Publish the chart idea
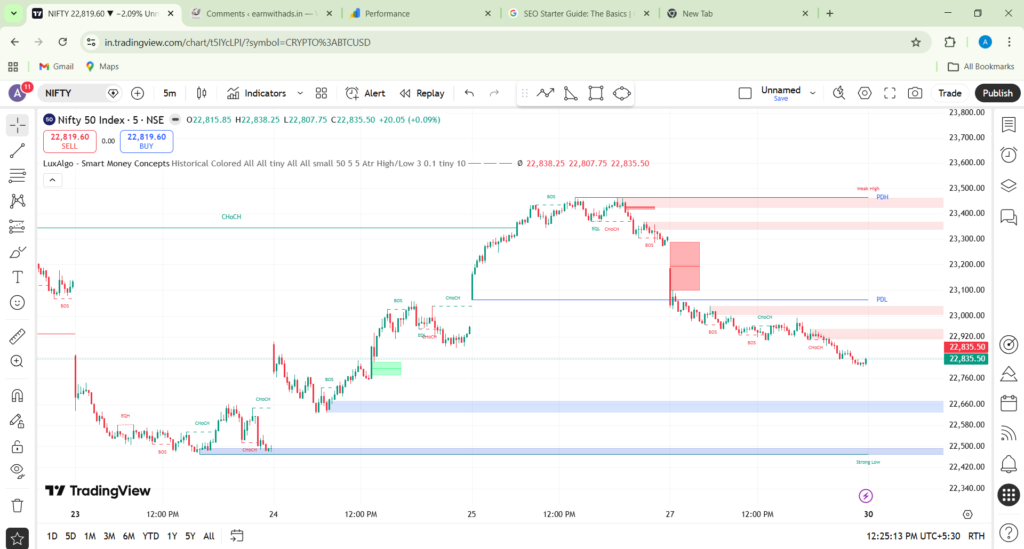The height and width of the screenshot is (549, 1024). (997, 93)
